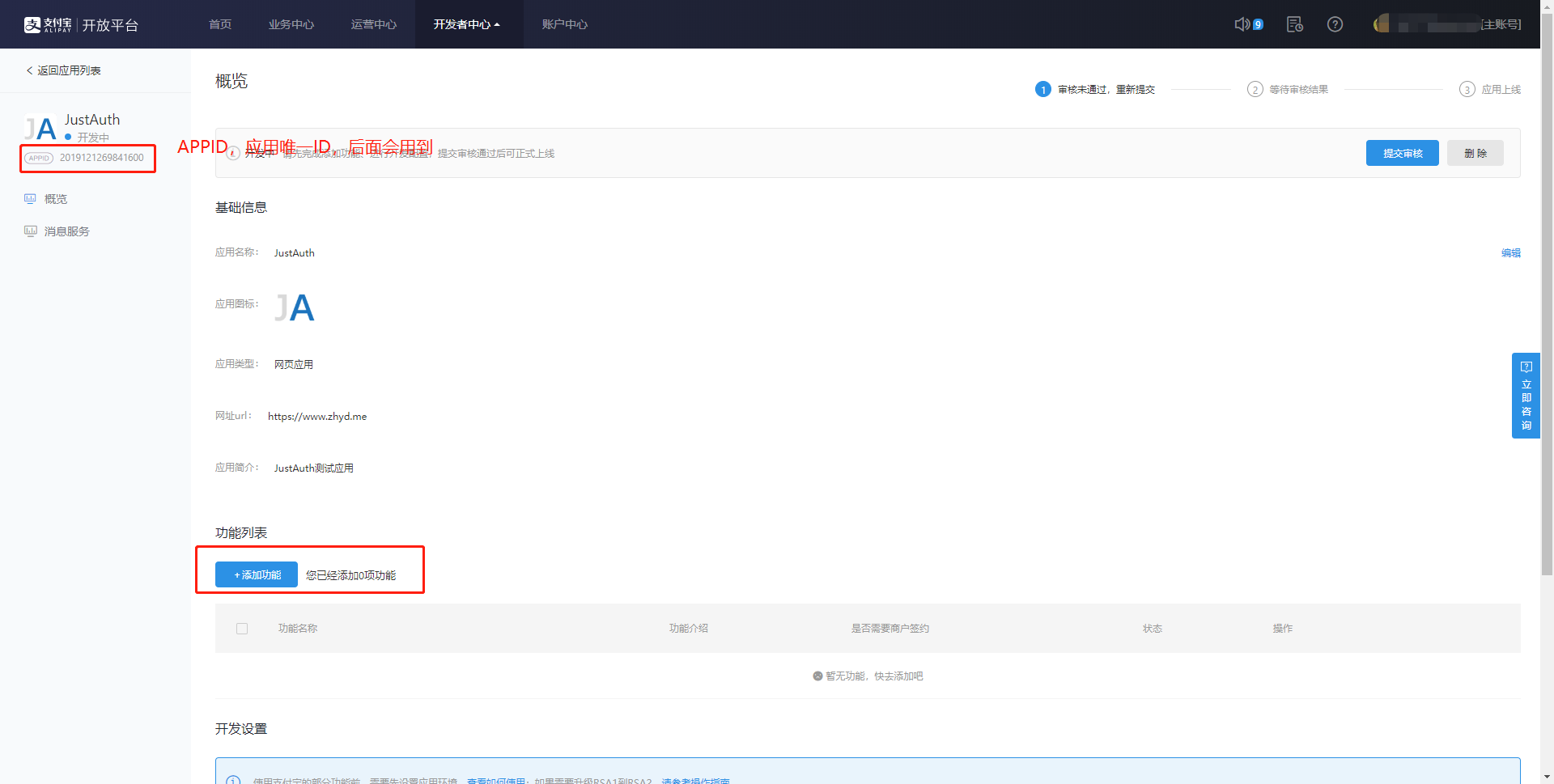Image resolution: width=1554 pixels, height=784 pixels.
Task: Click step 1 审核未通过，重新提交
Action: pos(1095,89)
